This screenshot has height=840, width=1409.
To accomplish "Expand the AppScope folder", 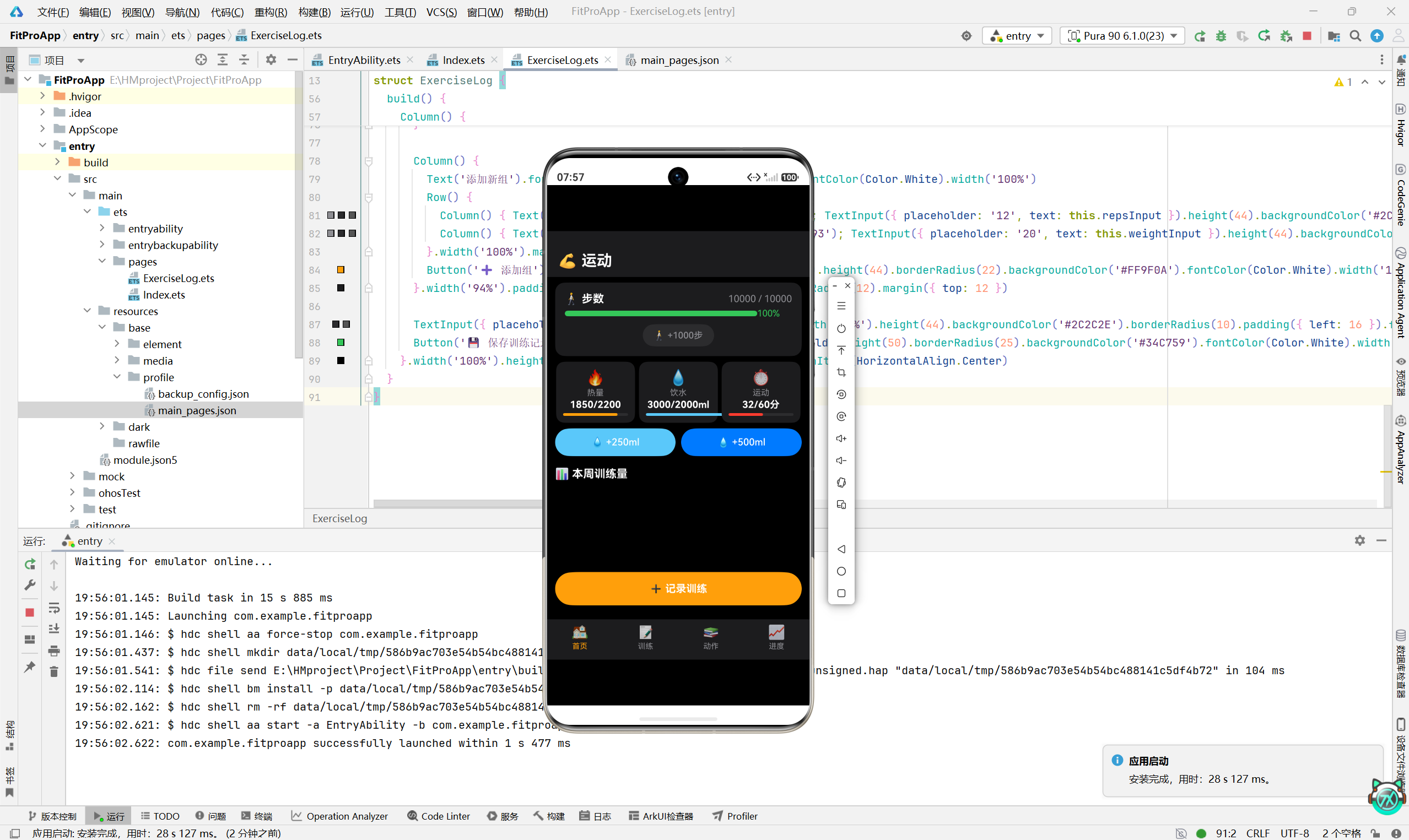I will (42, 129).
